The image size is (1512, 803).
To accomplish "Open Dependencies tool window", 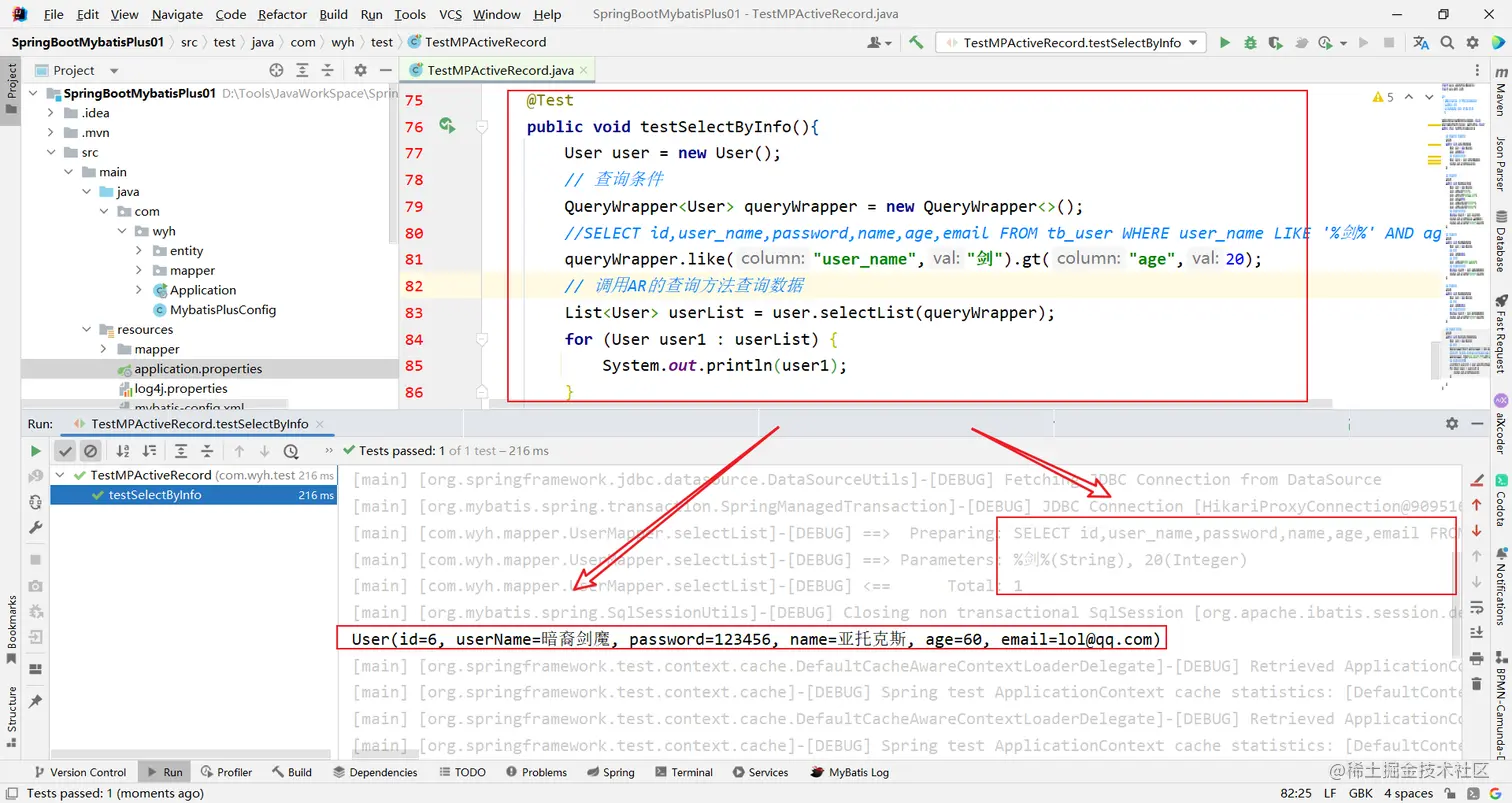I will (375, 772).
